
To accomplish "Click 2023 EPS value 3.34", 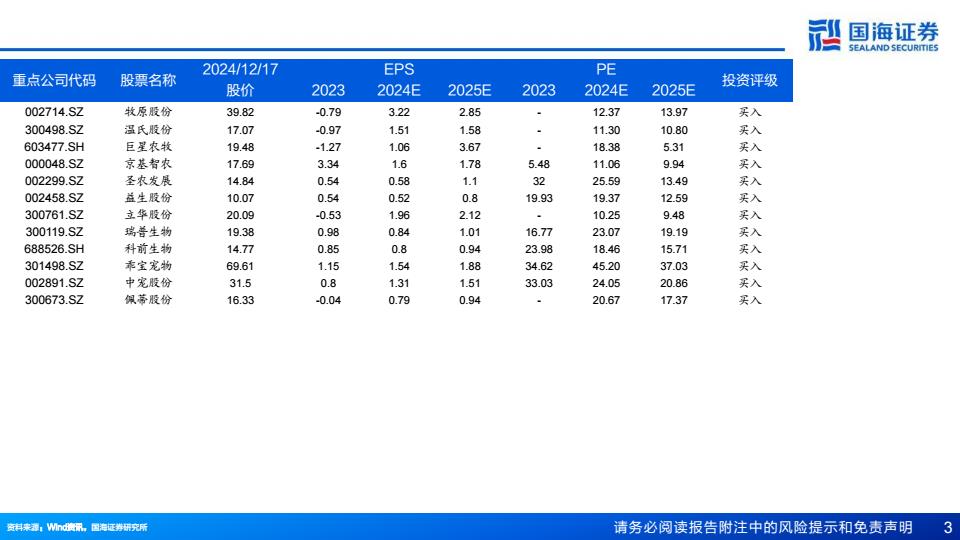I will 328,164.
